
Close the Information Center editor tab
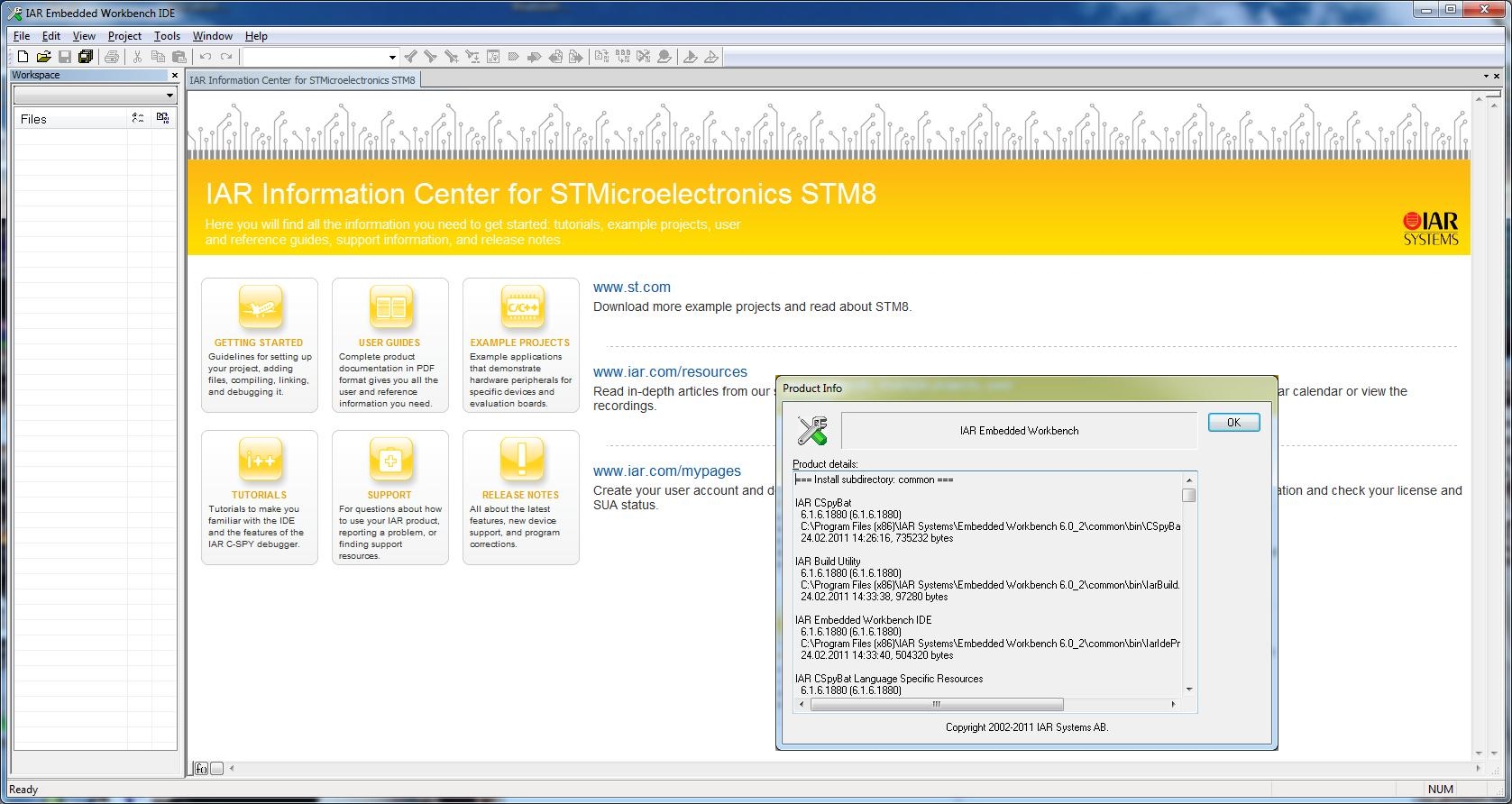pyautogui.click(x=1497, y=76)
